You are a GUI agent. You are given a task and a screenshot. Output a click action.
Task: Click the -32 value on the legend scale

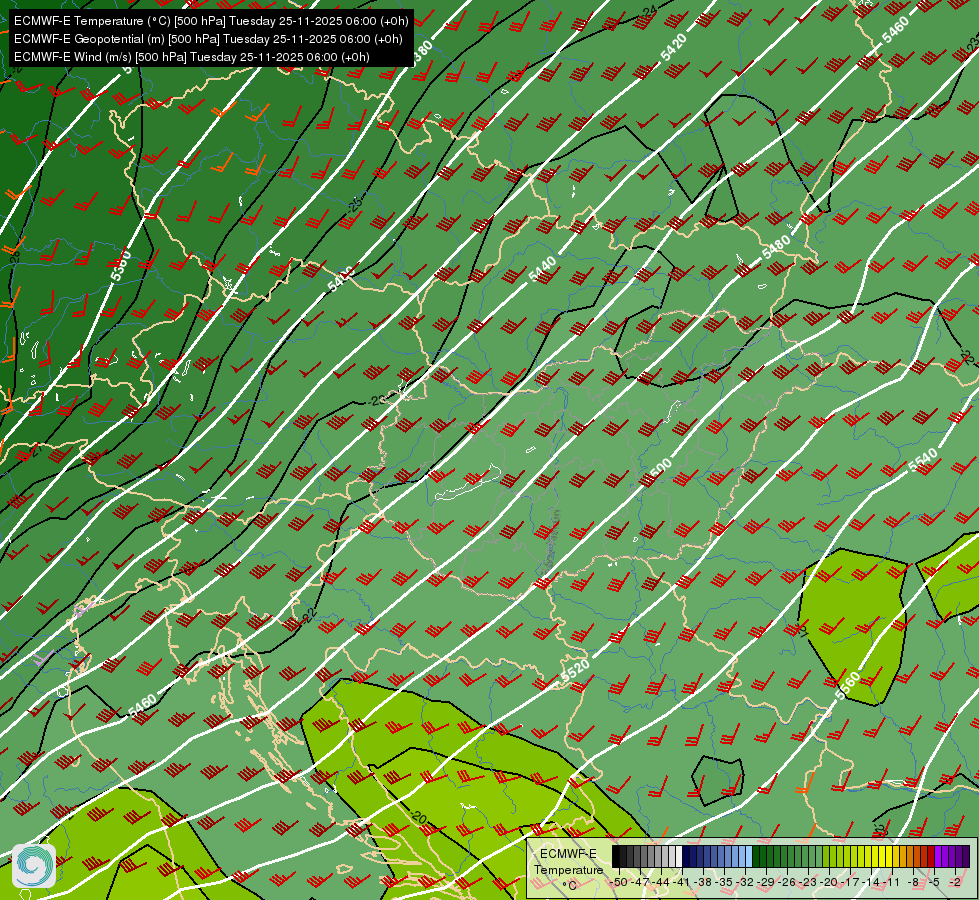(745, 883)
